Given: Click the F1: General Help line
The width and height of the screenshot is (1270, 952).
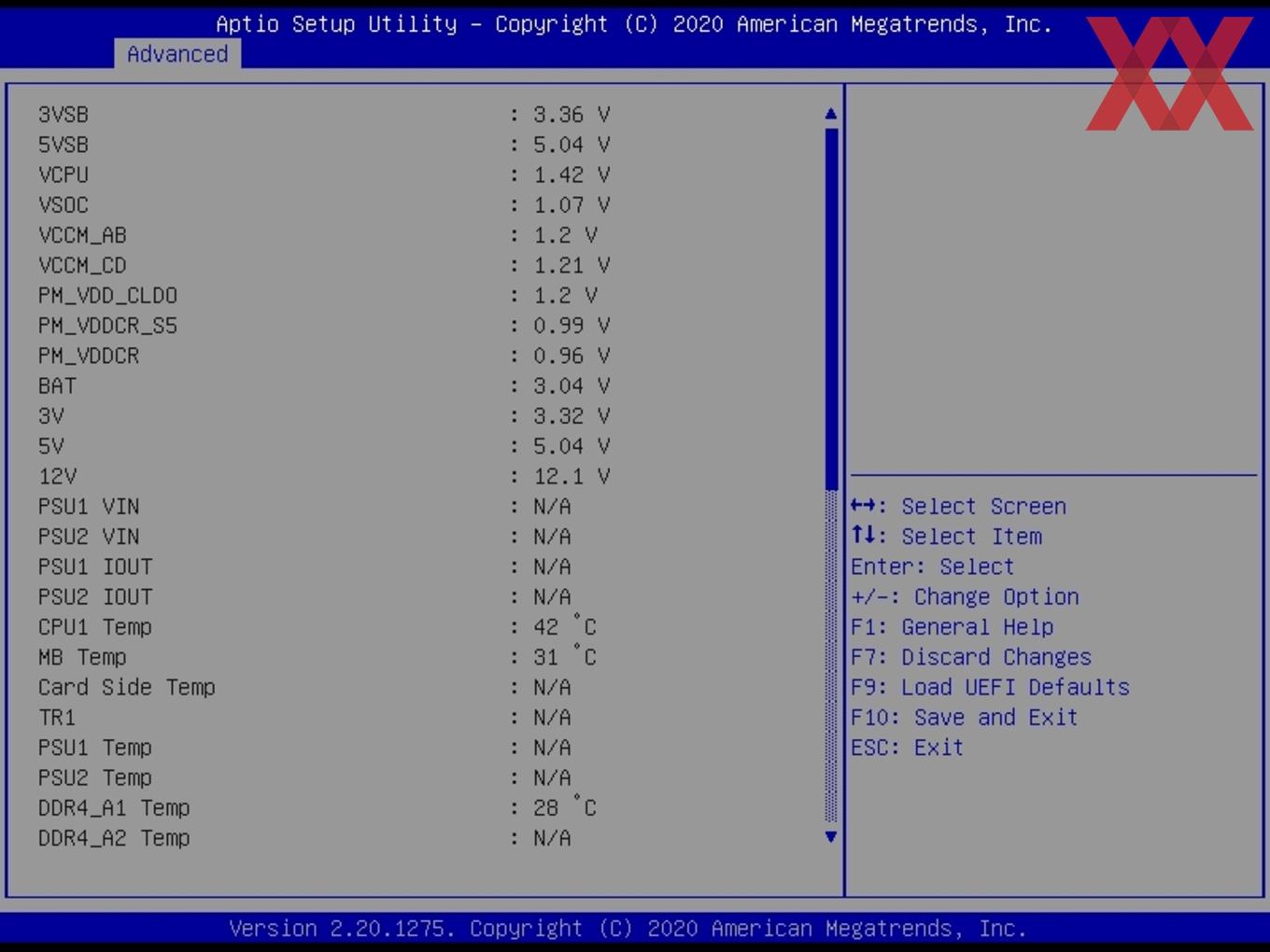Looking at the screenshot, I should [952, 627].
